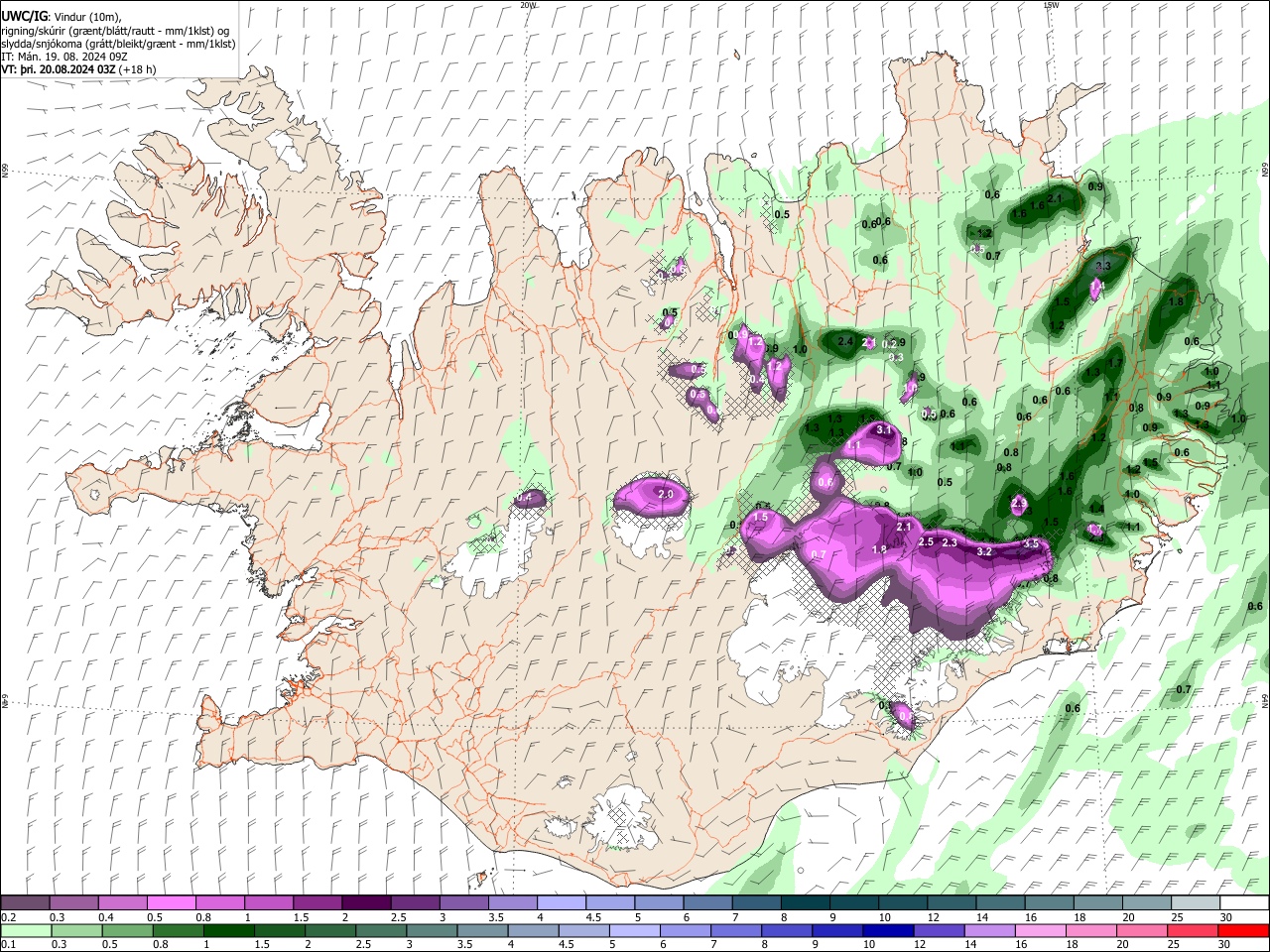Click the 'slydda/snjókoma (grátt/bleikt/grænt - mm/1klst)' line

118,44
